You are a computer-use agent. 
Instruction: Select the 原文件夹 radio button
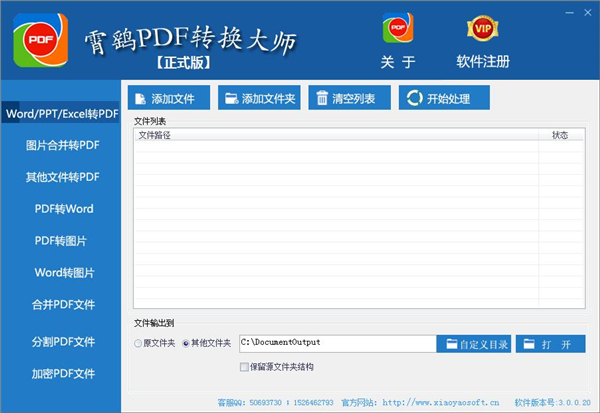pyautogui.click(x=139, y=344)
